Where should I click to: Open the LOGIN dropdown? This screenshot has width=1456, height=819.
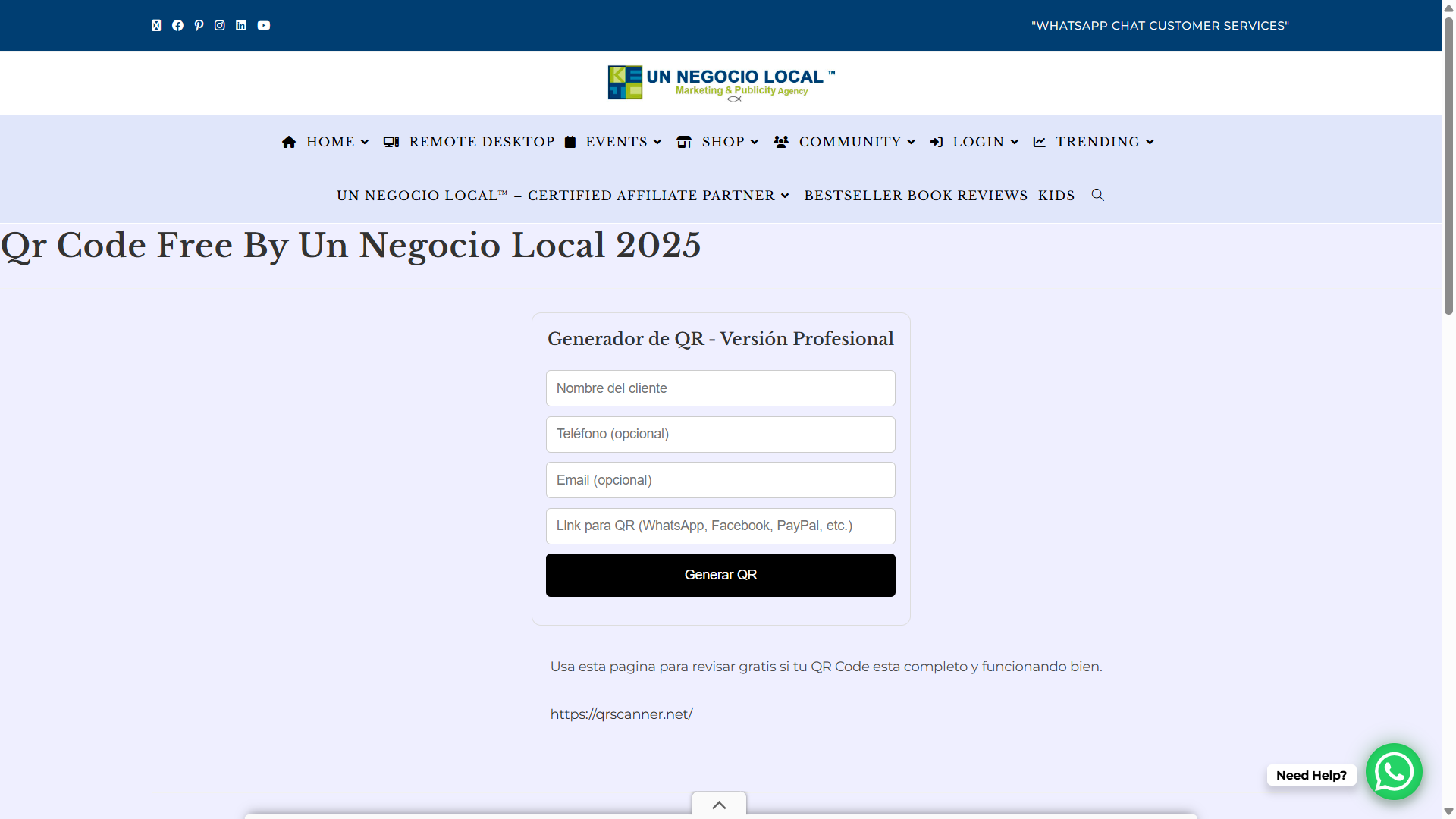point(977,142)
